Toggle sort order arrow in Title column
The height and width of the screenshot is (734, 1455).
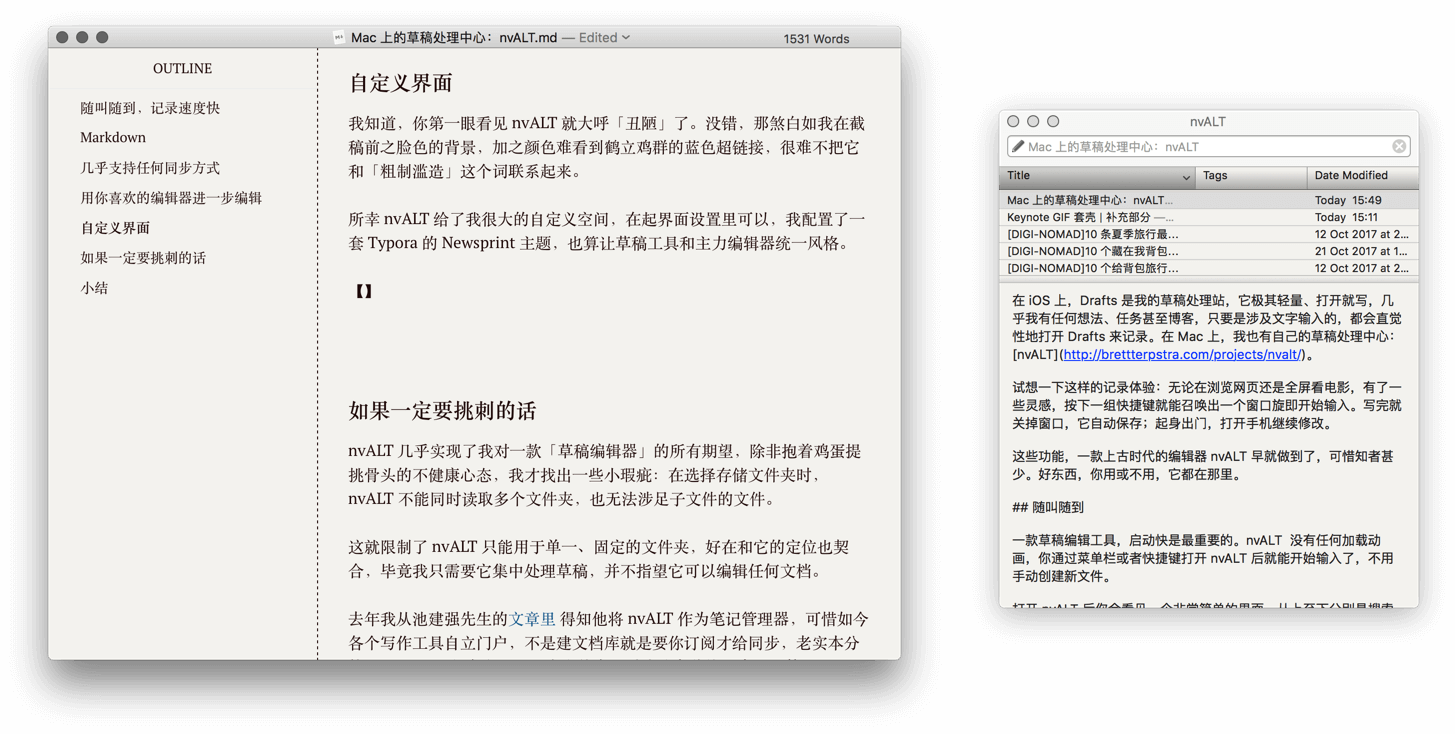click(x=1186, y=177)
